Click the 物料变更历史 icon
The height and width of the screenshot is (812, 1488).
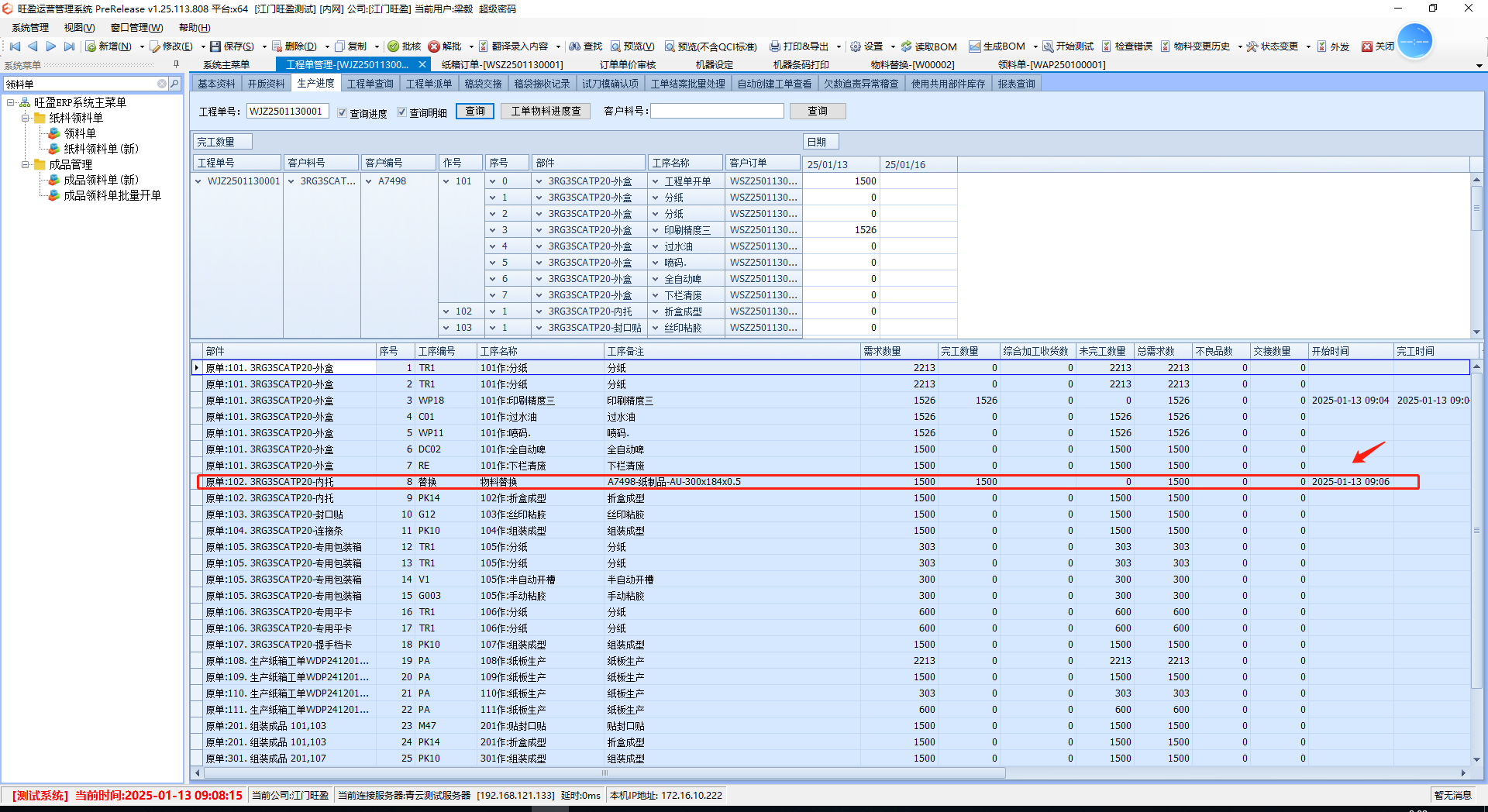(1166, 46)
